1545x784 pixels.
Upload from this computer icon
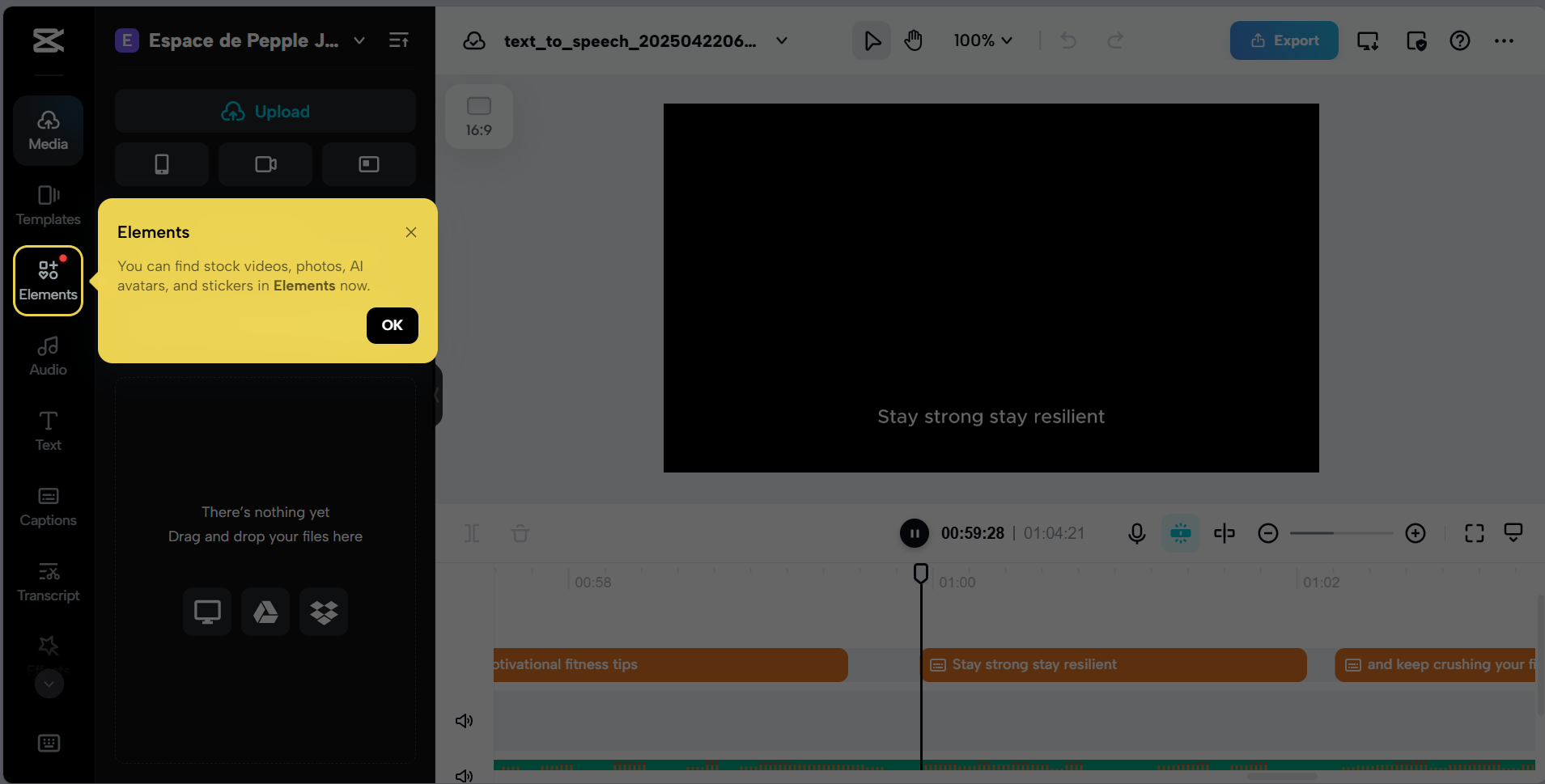point(207,612)
